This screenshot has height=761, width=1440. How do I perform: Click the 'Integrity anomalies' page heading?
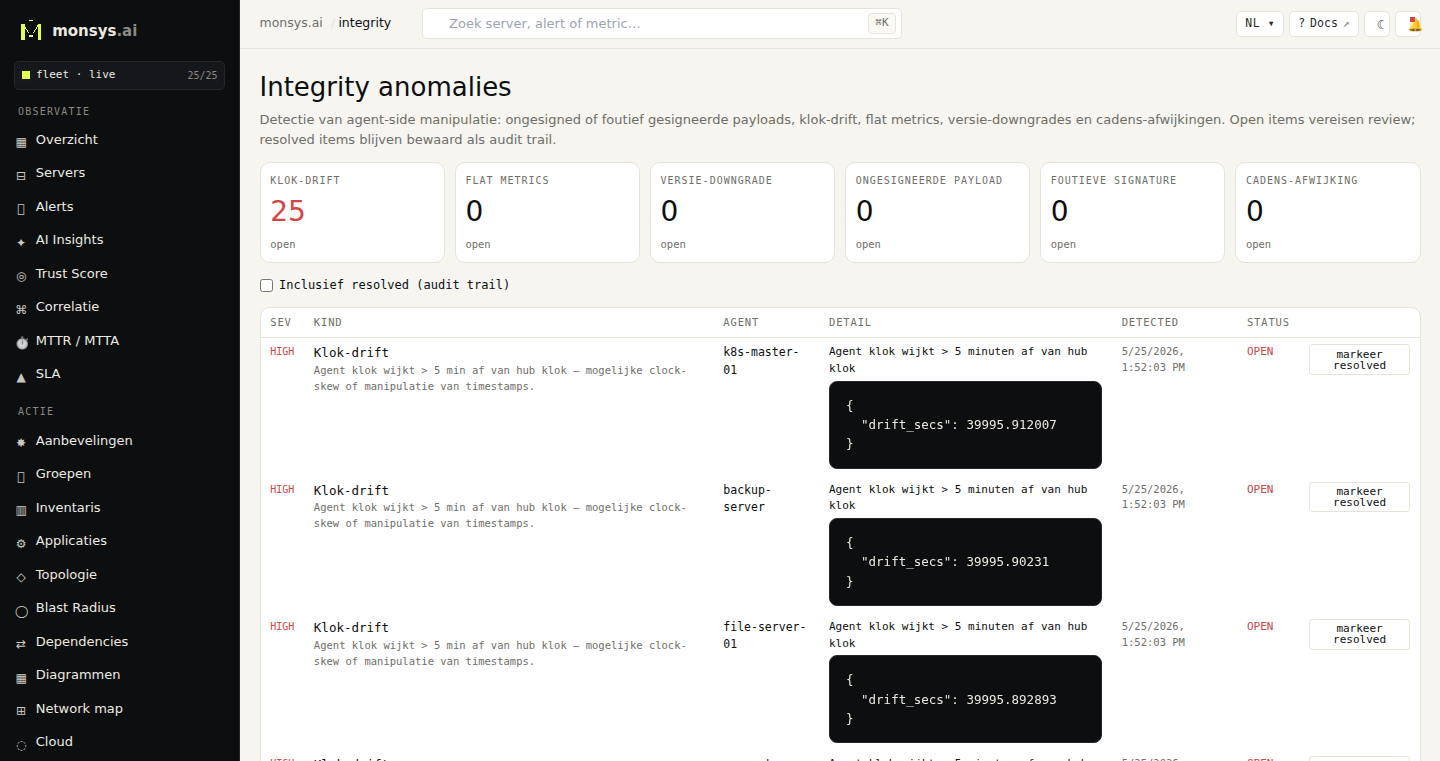pos(385,87)
